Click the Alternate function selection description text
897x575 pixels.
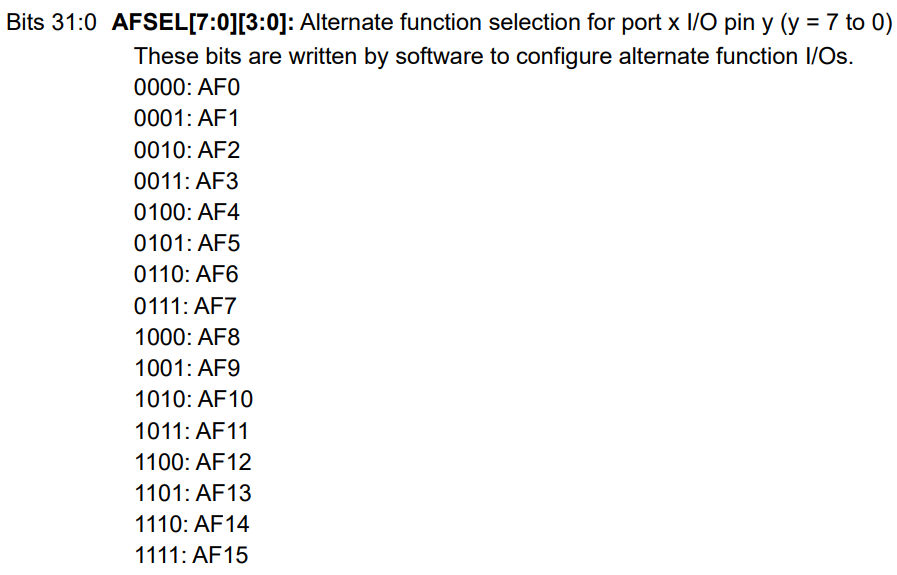pyautogui.click(x=596, y=23)
